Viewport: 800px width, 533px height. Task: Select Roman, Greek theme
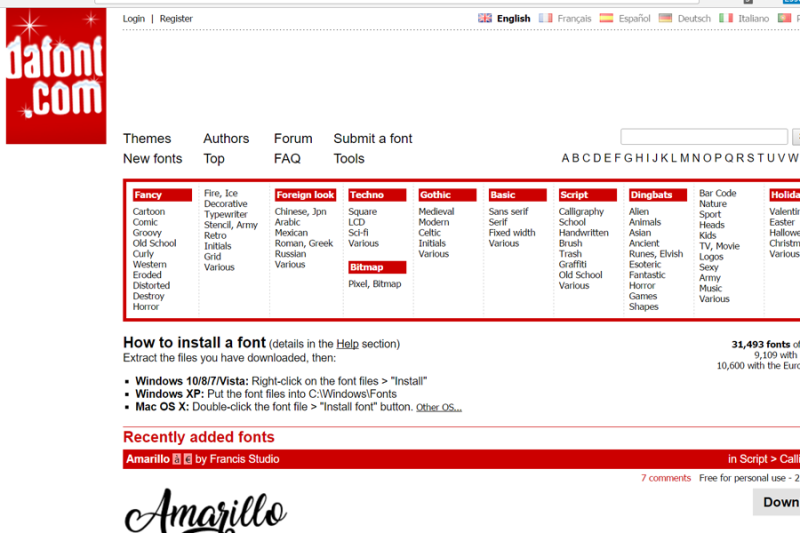(x=304, y=243)
